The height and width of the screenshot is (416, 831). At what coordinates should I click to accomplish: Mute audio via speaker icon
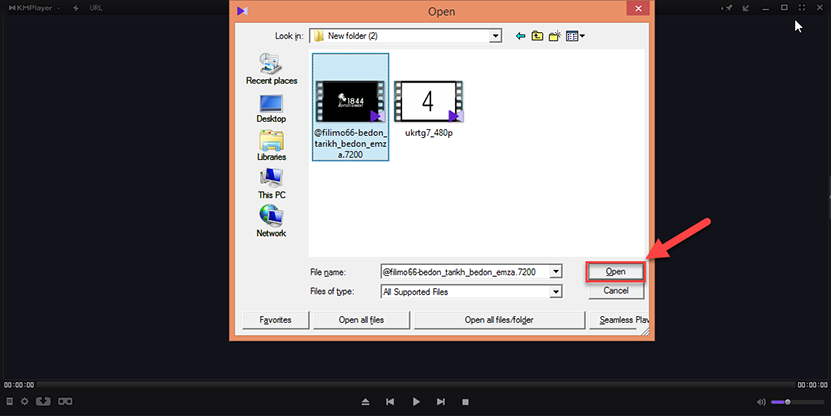(762, 402)
